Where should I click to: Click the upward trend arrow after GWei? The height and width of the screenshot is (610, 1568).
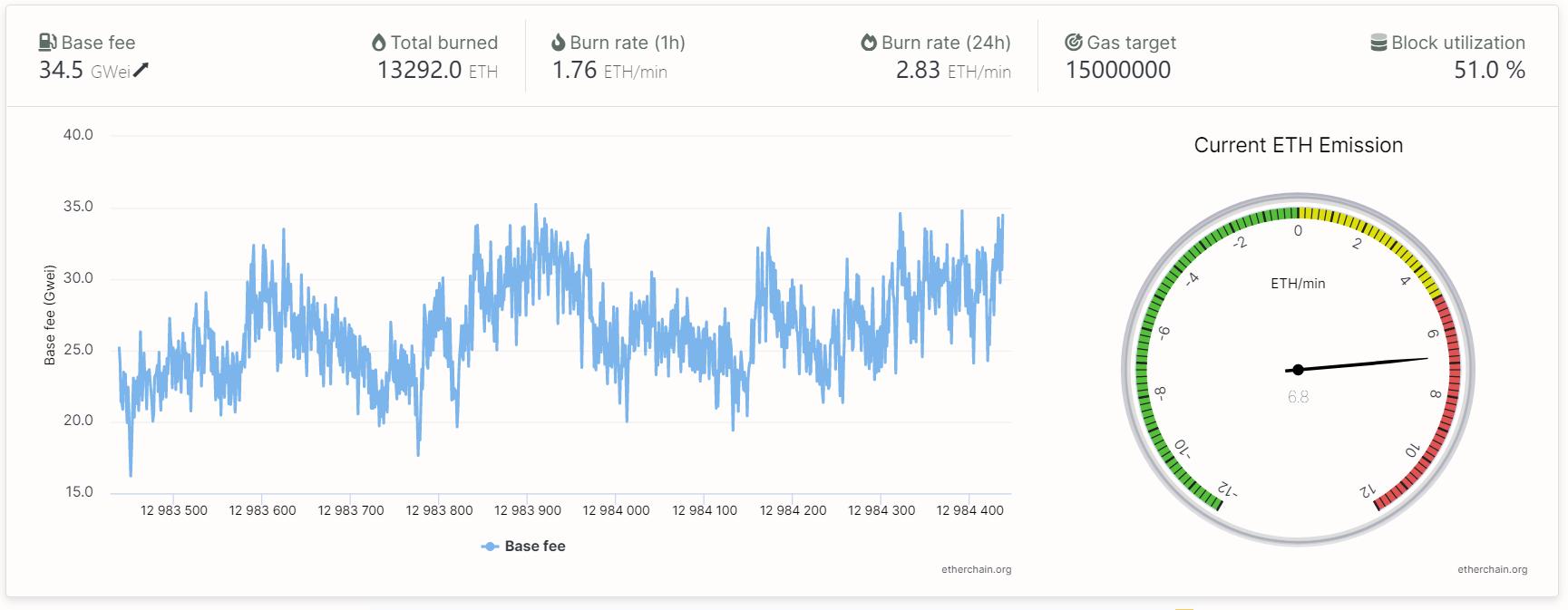(141, 71)
